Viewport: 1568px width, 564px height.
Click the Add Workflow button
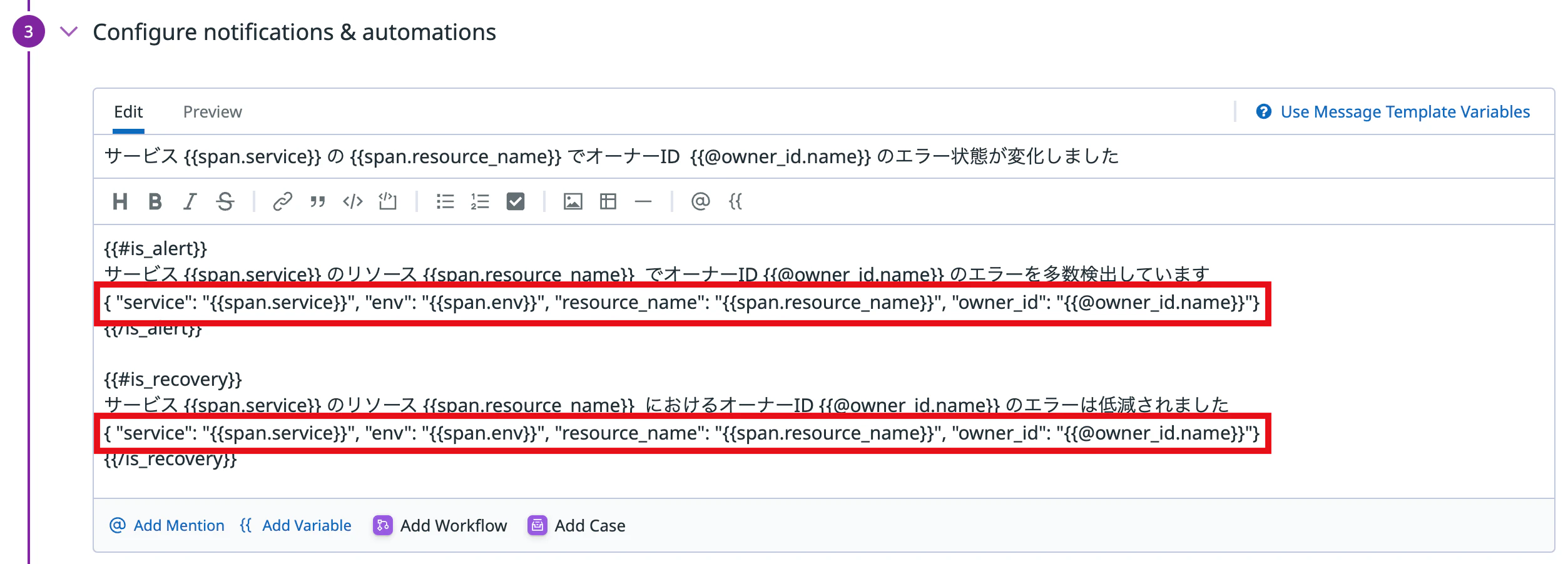tap(440, 526)
